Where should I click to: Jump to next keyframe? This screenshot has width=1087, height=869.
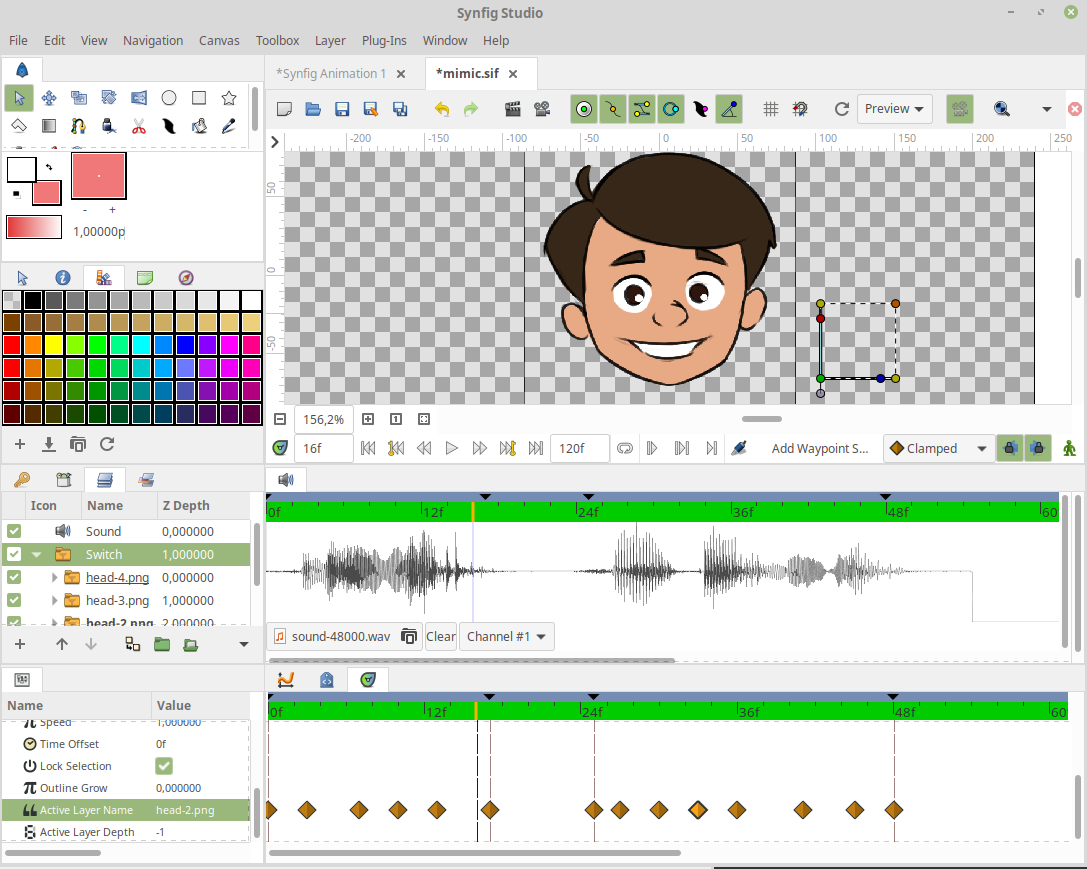click(507, 448)
